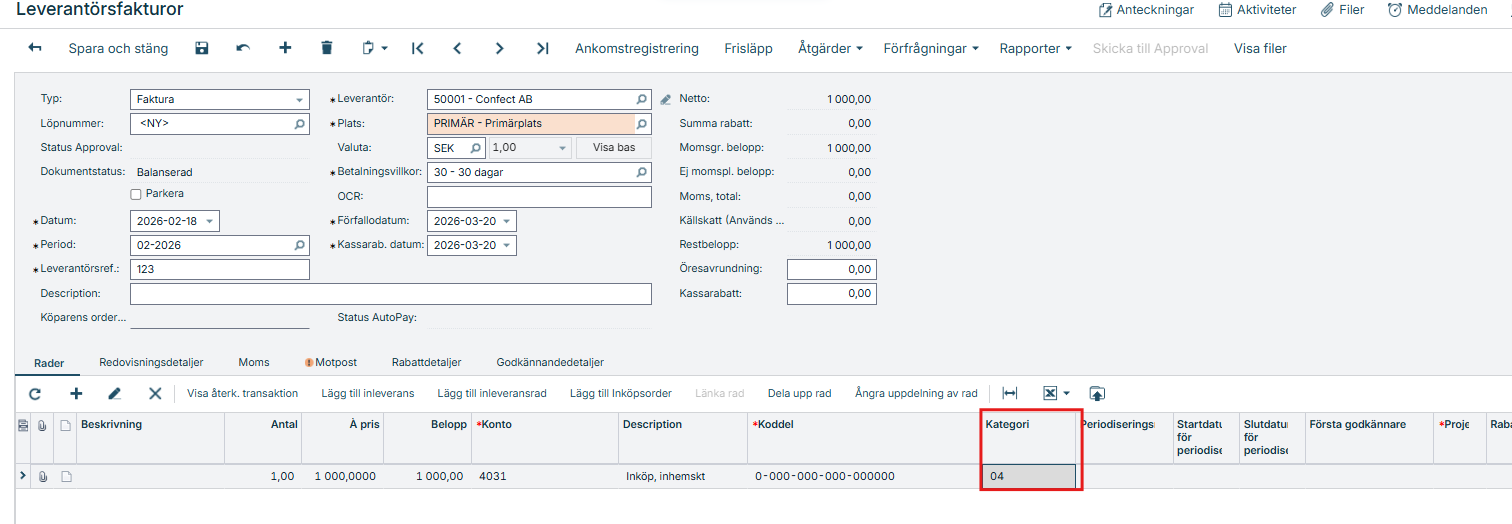Click the save diskette icon
Image resolution: width=1512 pixels, height=524 pixels.
(202, 48)
